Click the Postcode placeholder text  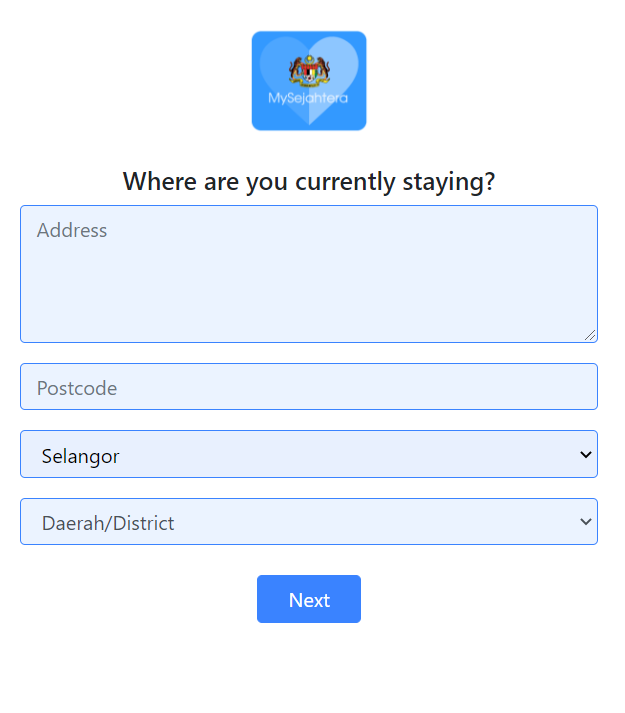point(77,388)
